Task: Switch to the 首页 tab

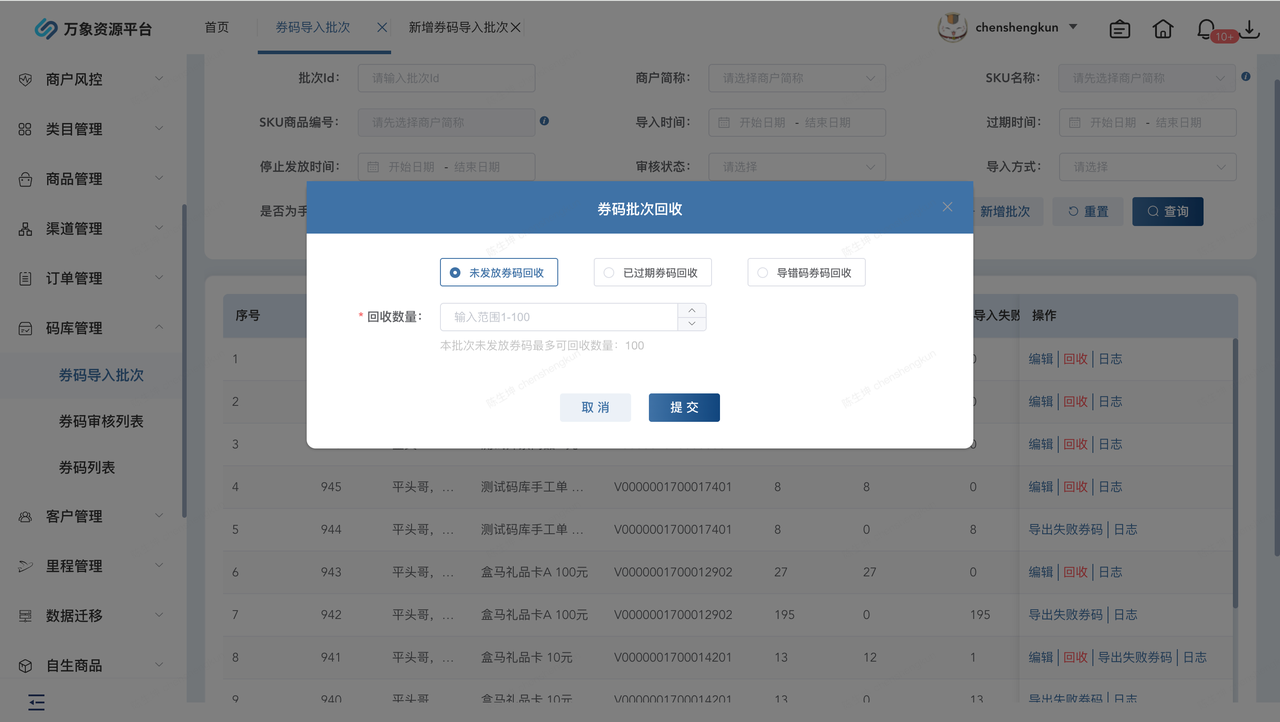Action: coord(217,28)
